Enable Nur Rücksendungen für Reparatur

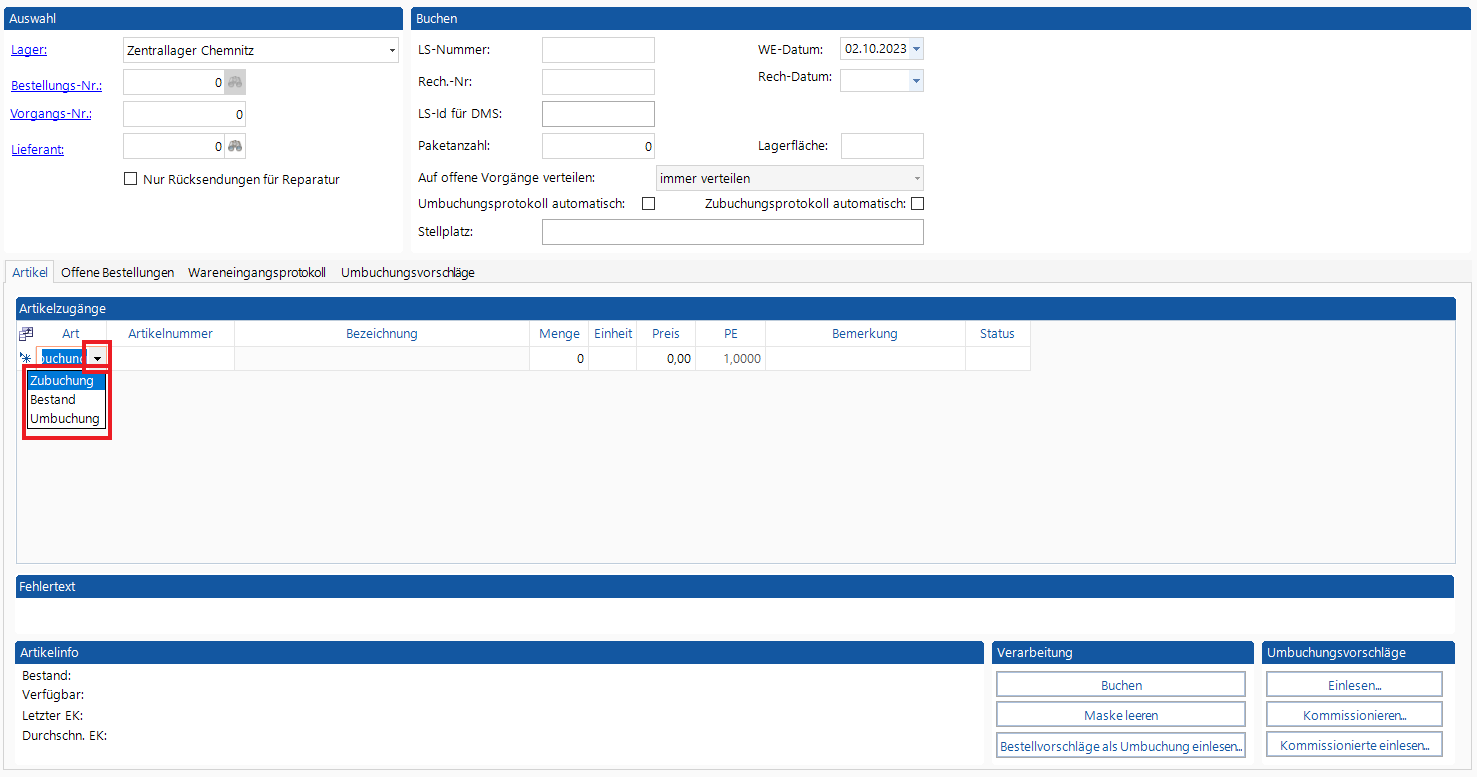[x=130, y=180]
